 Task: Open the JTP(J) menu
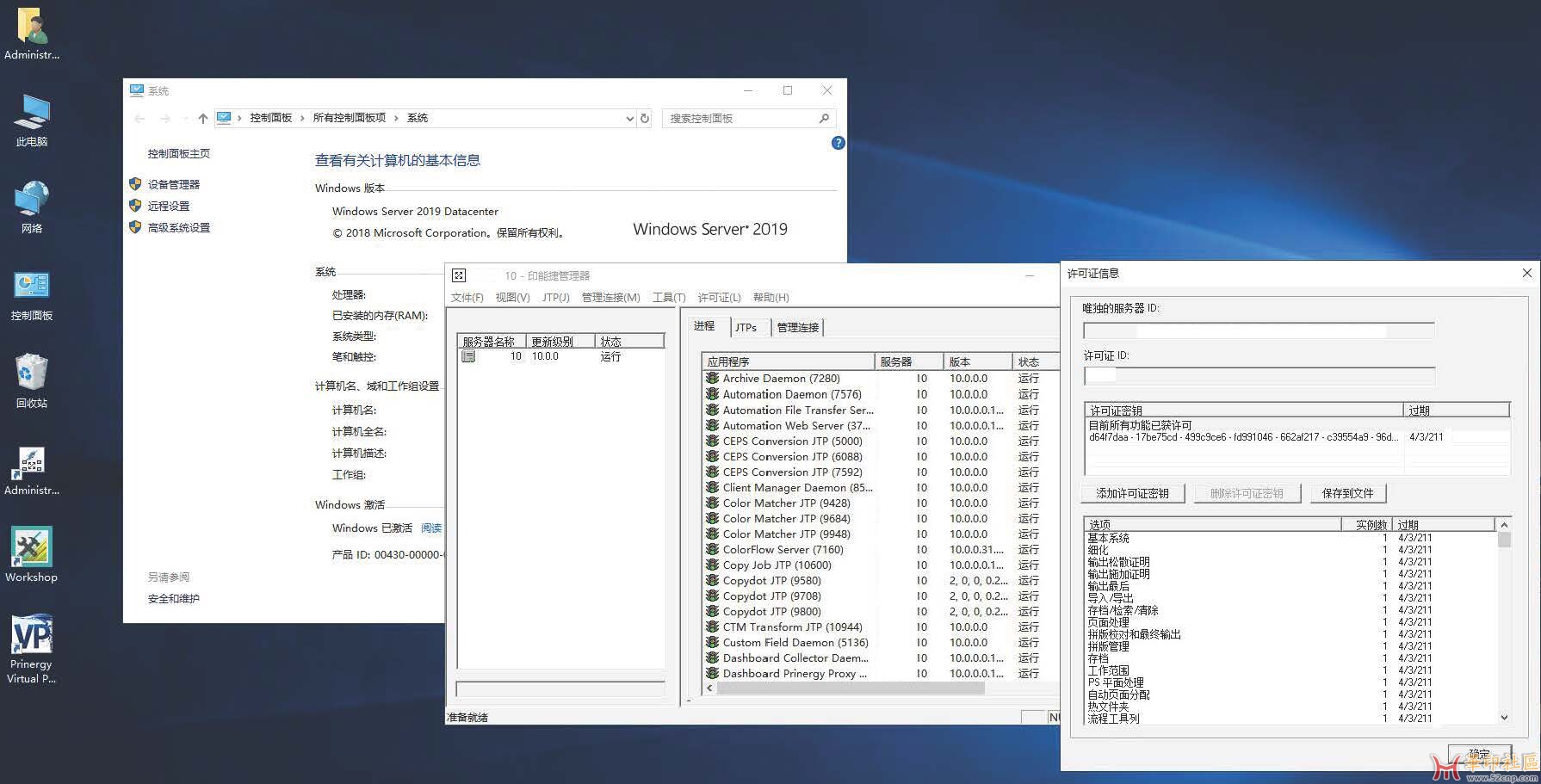pyautogui.click(x=556, y=298)
